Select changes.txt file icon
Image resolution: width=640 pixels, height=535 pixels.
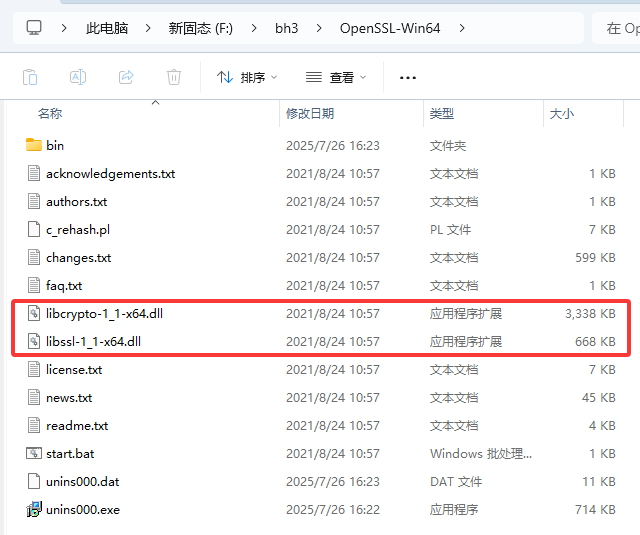pos(34,257)
